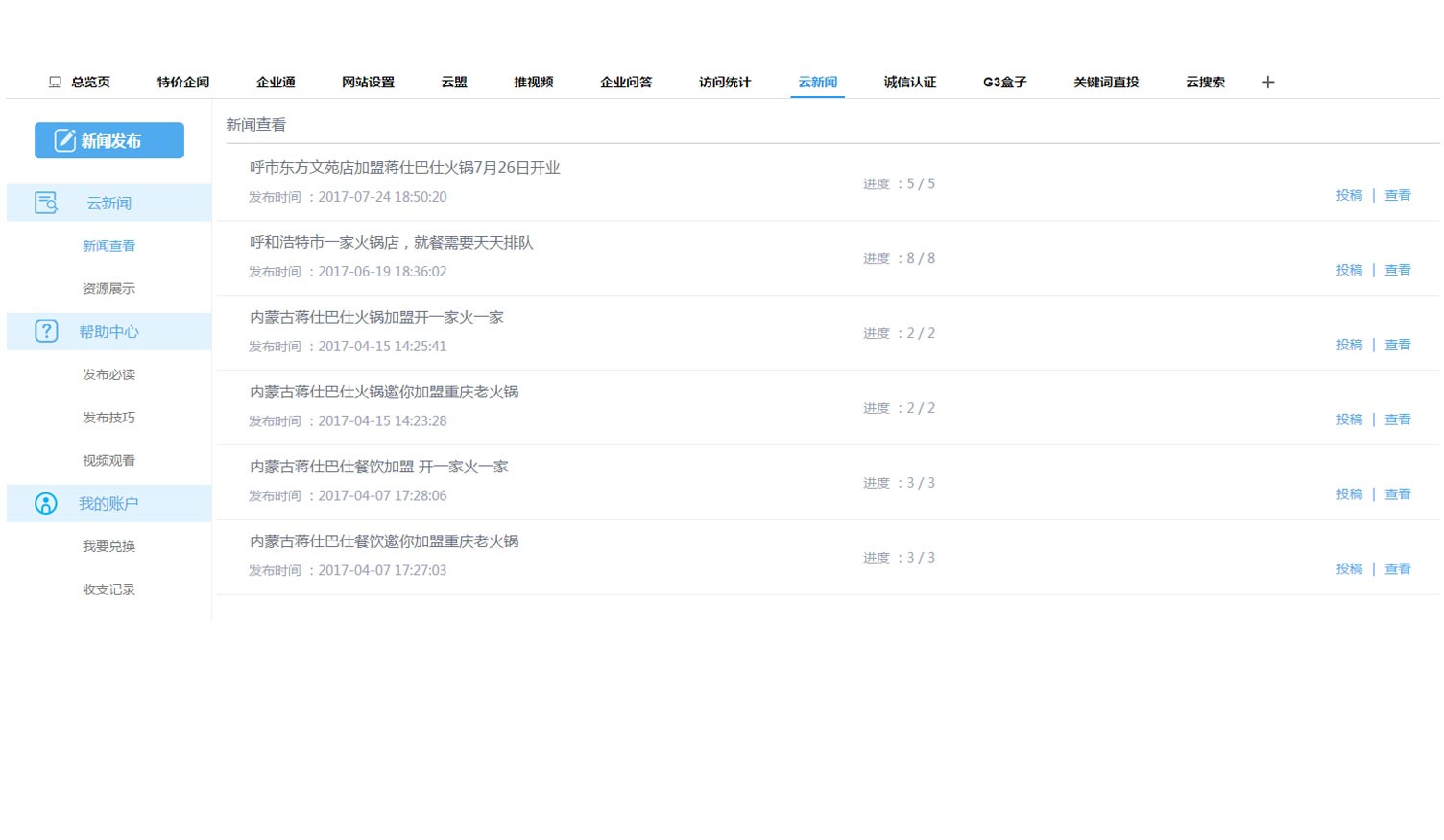The image size is (1444, 840).
Task: Open 资源展示 in the sidebar
Action: (108, 289)
